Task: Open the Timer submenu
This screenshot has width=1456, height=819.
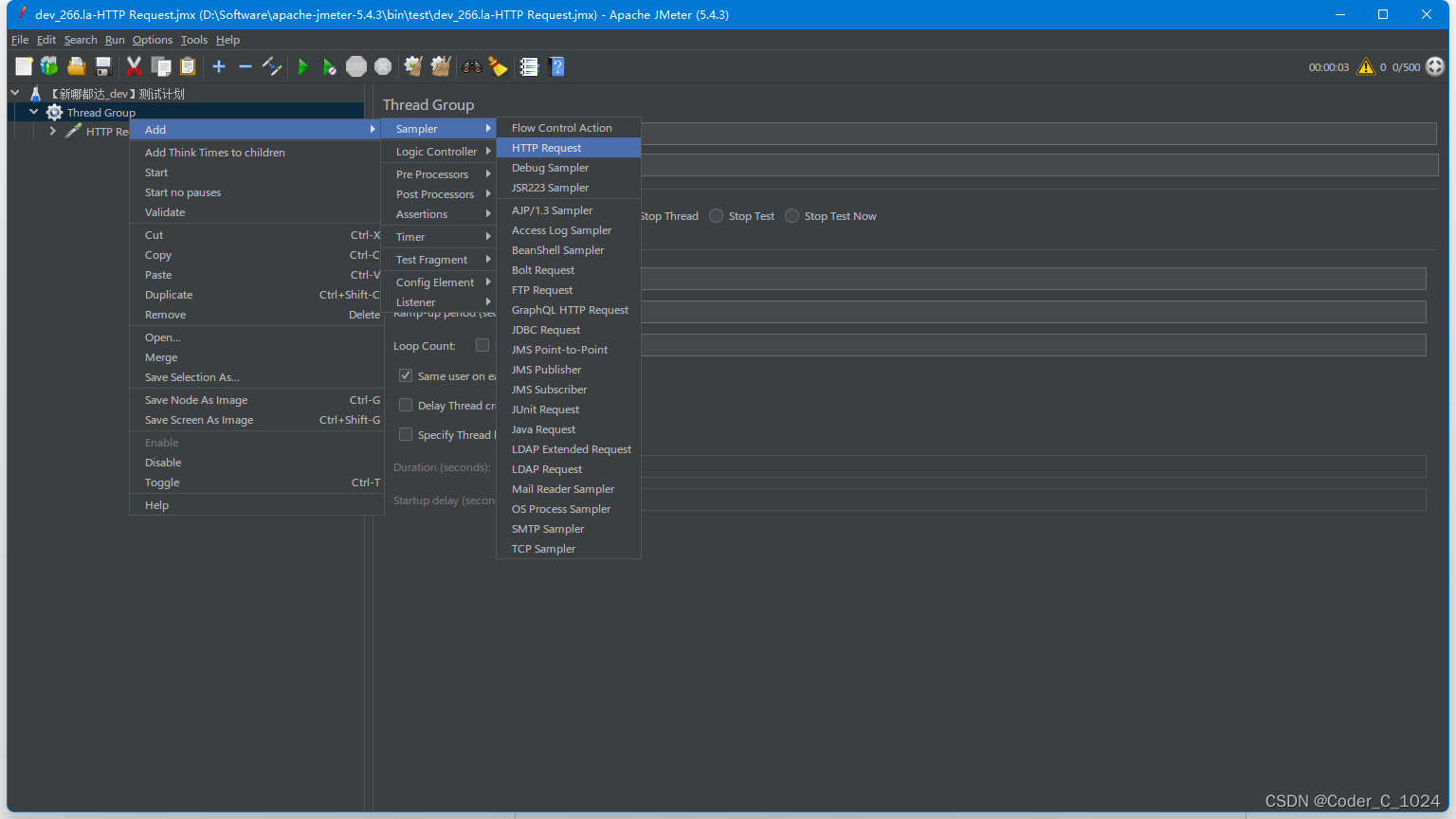Action: pyautogui.click(x=440, y=237)
